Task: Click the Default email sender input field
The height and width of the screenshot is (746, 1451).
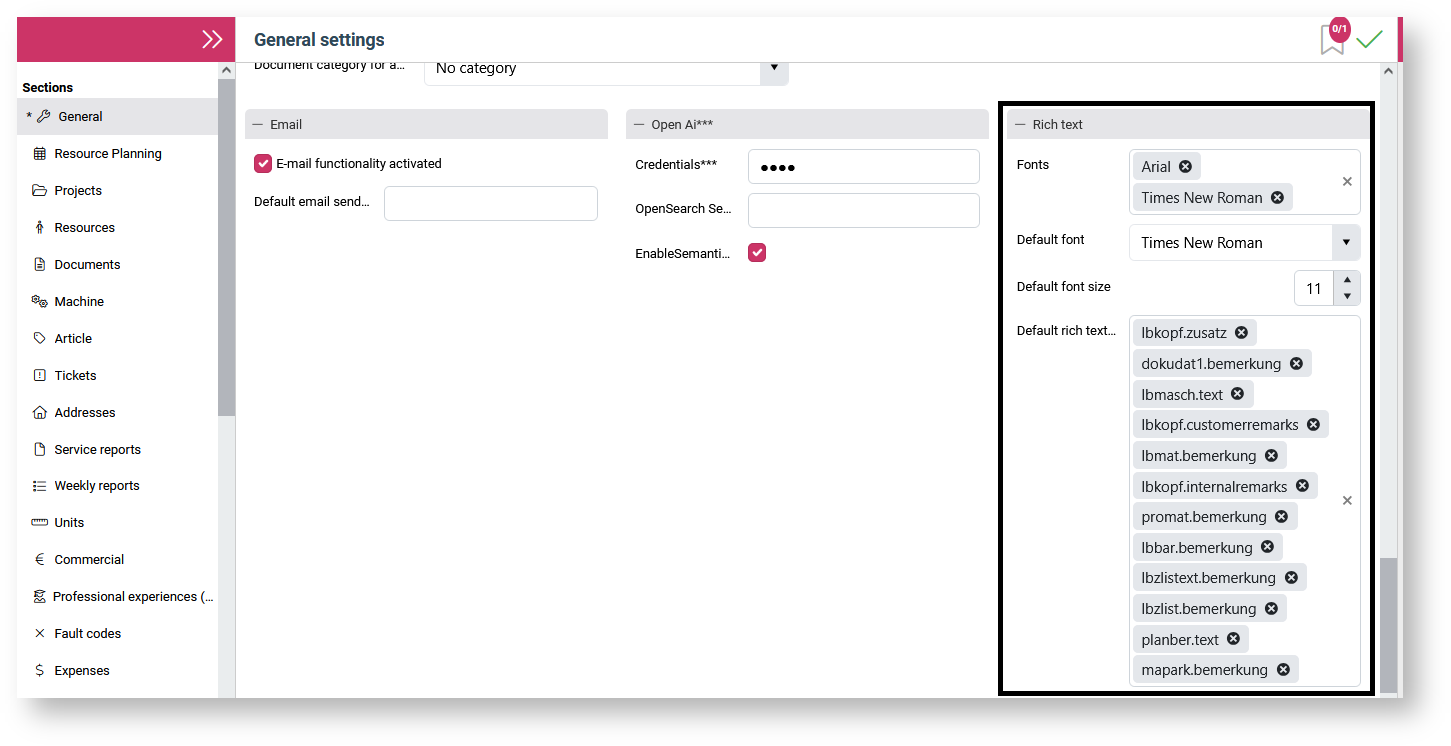Action: 490,203
